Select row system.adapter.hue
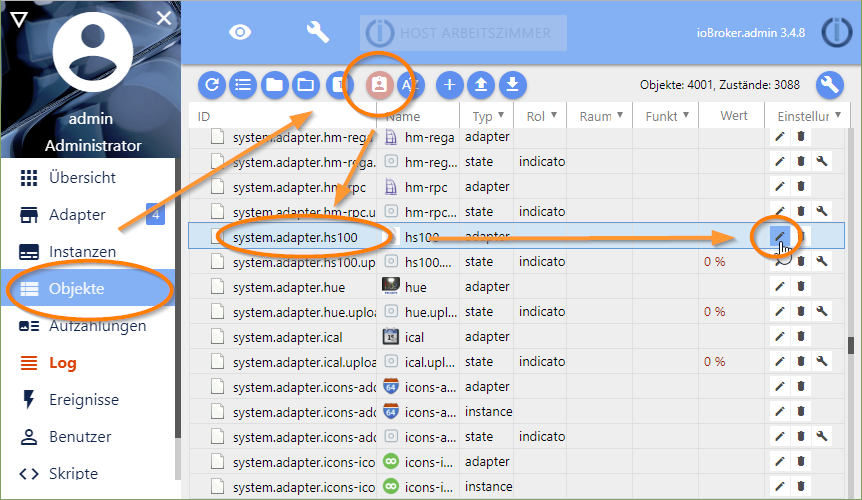This screenshot has height=500, width=862. (517, 286)
